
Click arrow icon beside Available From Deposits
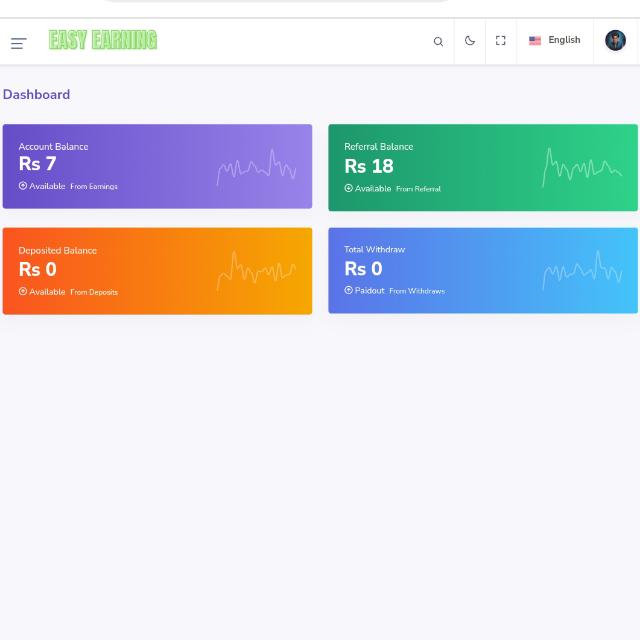[23, 291]
